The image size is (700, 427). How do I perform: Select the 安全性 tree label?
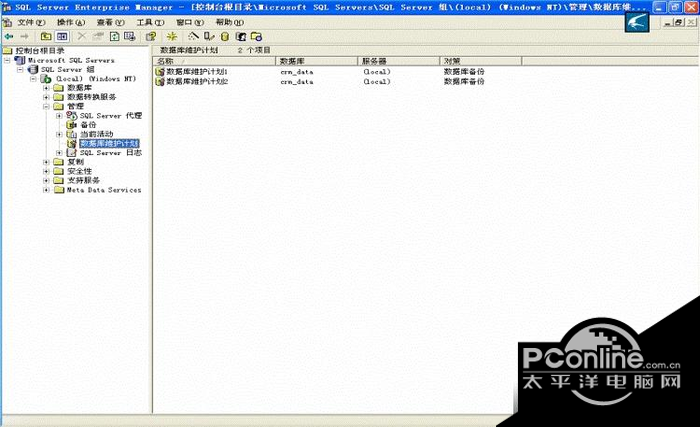point(79,171)
